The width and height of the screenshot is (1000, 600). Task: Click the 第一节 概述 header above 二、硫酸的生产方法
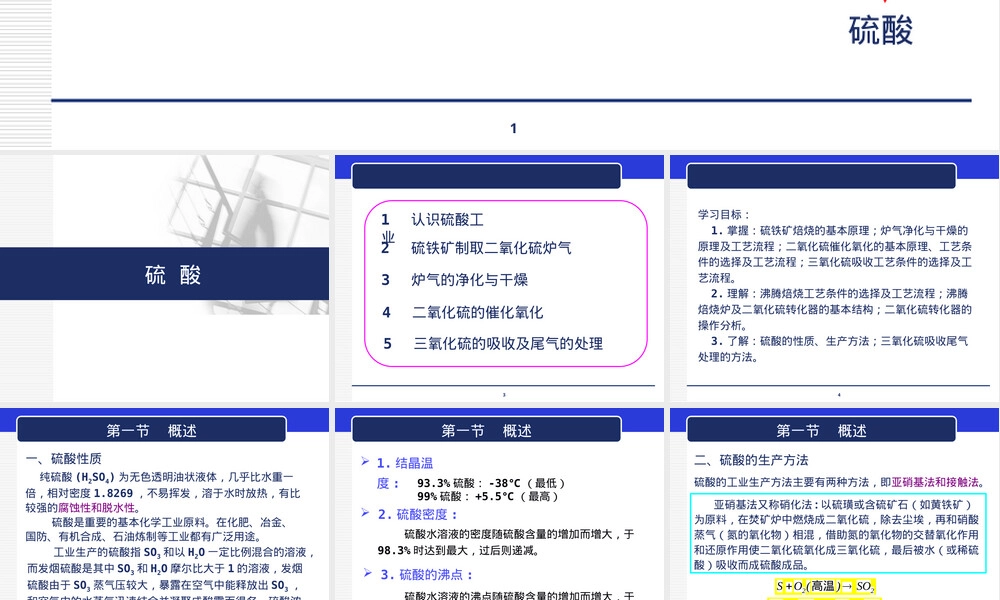tap(821, 431)
